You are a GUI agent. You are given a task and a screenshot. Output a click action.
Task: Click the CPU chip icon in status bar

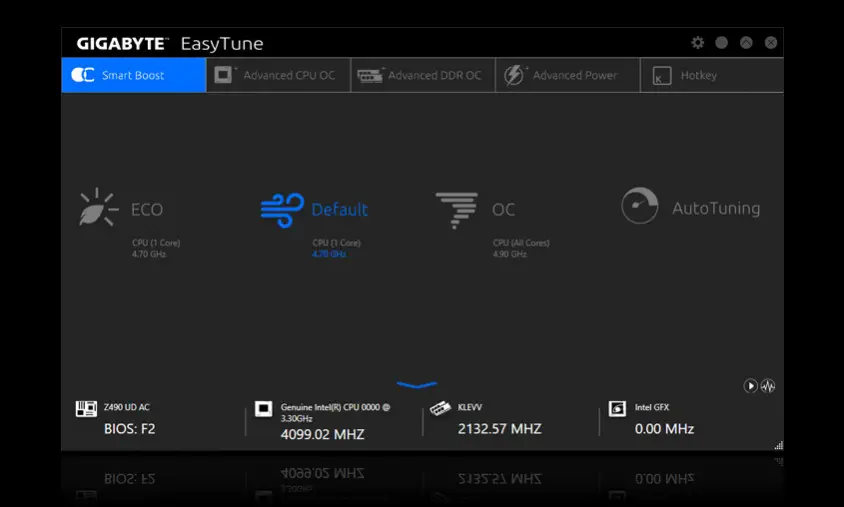coord(264,409)
